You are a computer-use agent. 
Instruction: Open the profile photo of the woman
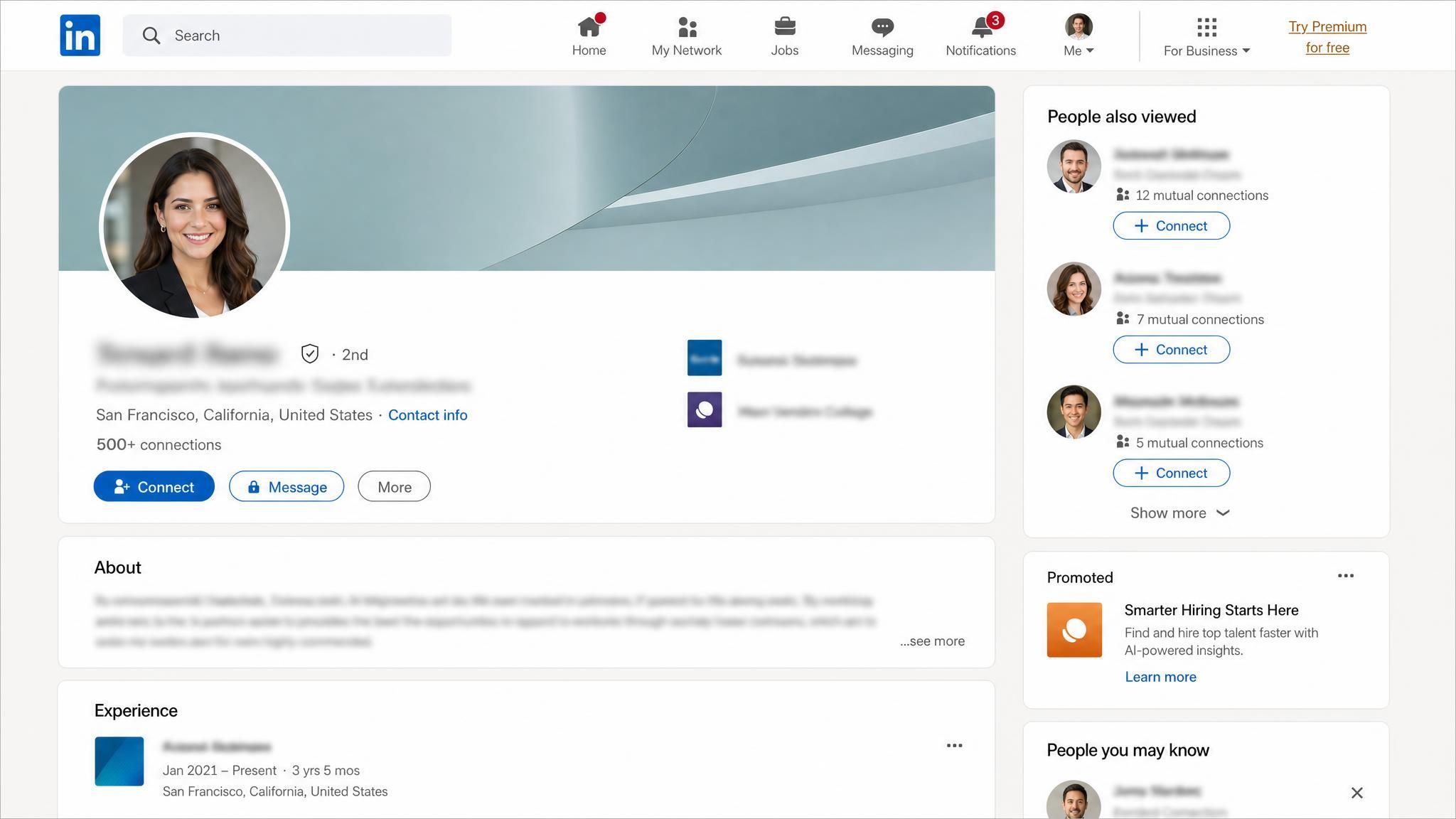[194, 227]
